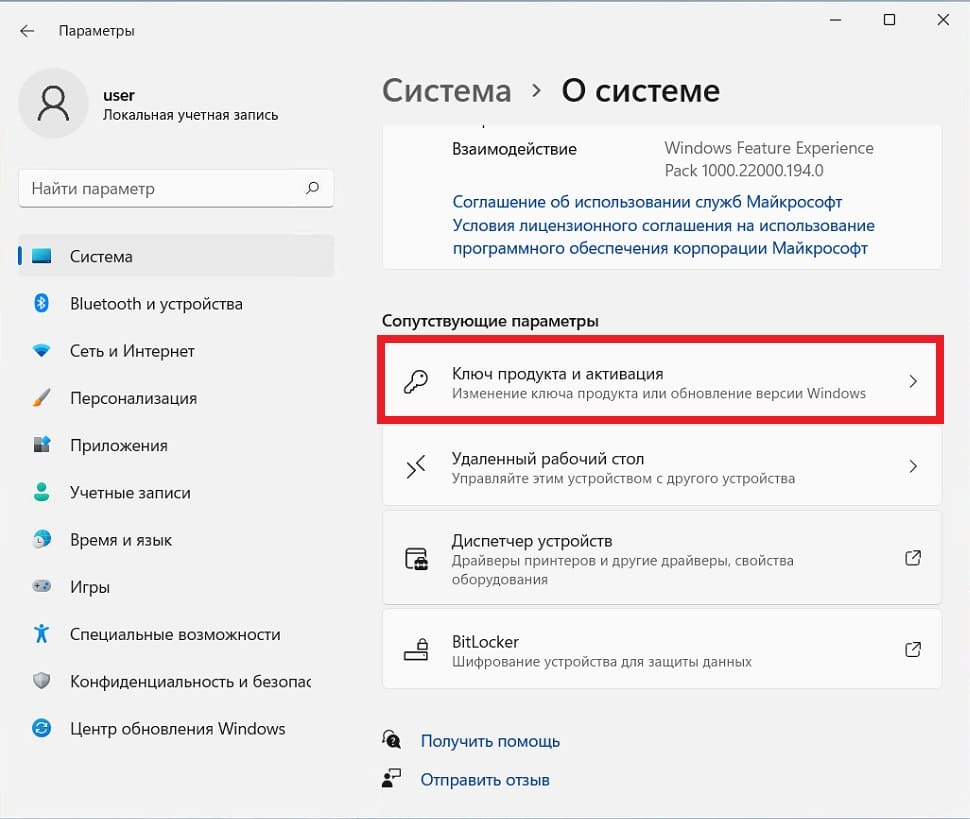The width and height of the screenshot is (970, 819).
Task: Select the Система monitor icon in sidebar
Action: point(41,255)
